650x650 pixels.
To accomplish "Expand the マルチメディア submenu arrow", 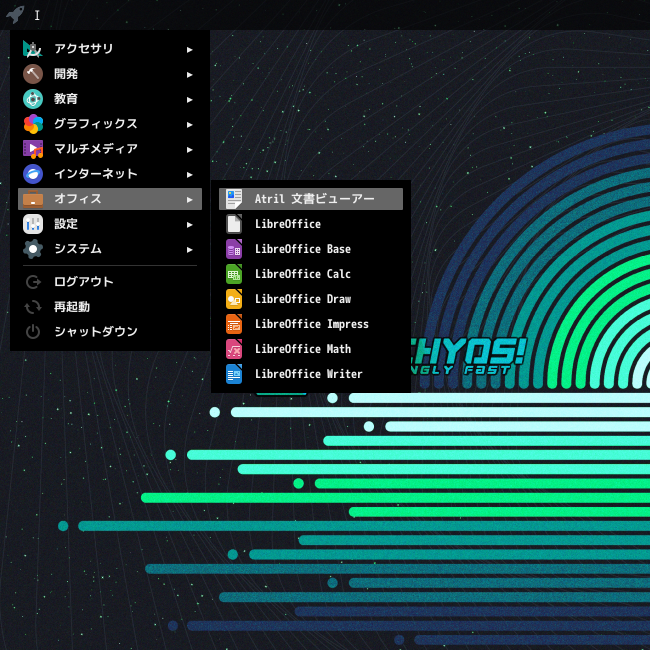I will tap(189, 150).
